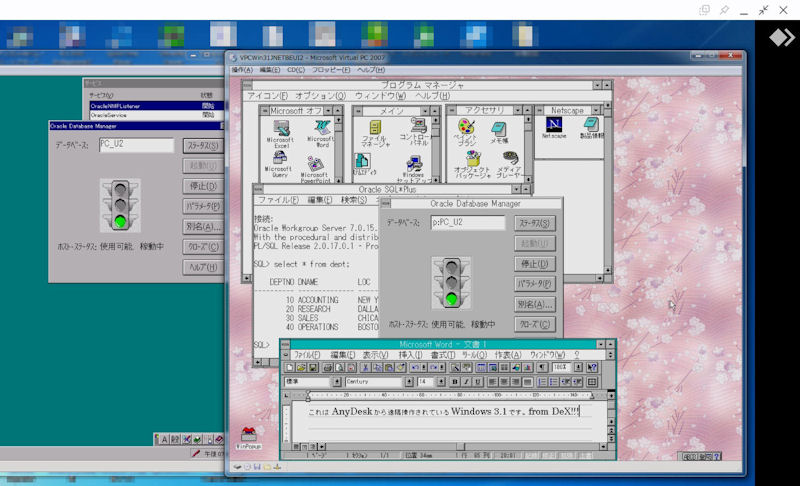Click Word horizontal scrollbar thumb

pyautogui.click(x=461, y=446)
